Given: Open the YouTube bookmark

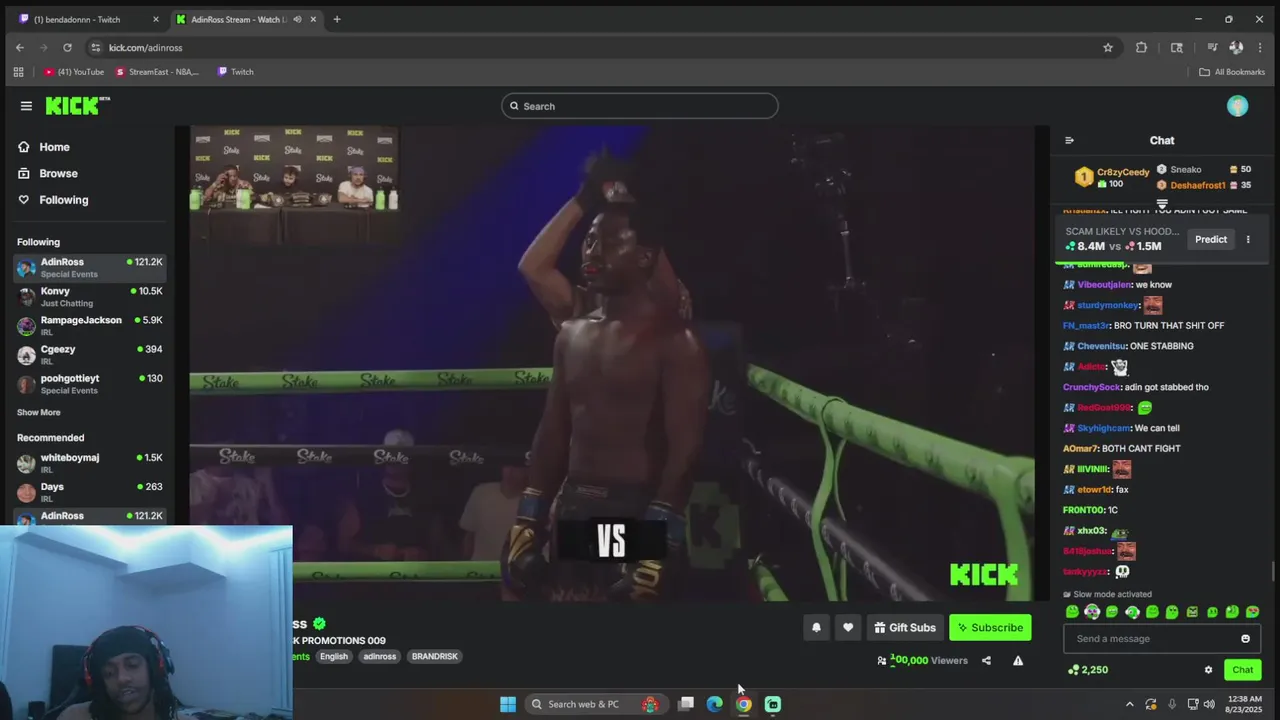Looking at the screenshot, I should (x=74, y=72).
